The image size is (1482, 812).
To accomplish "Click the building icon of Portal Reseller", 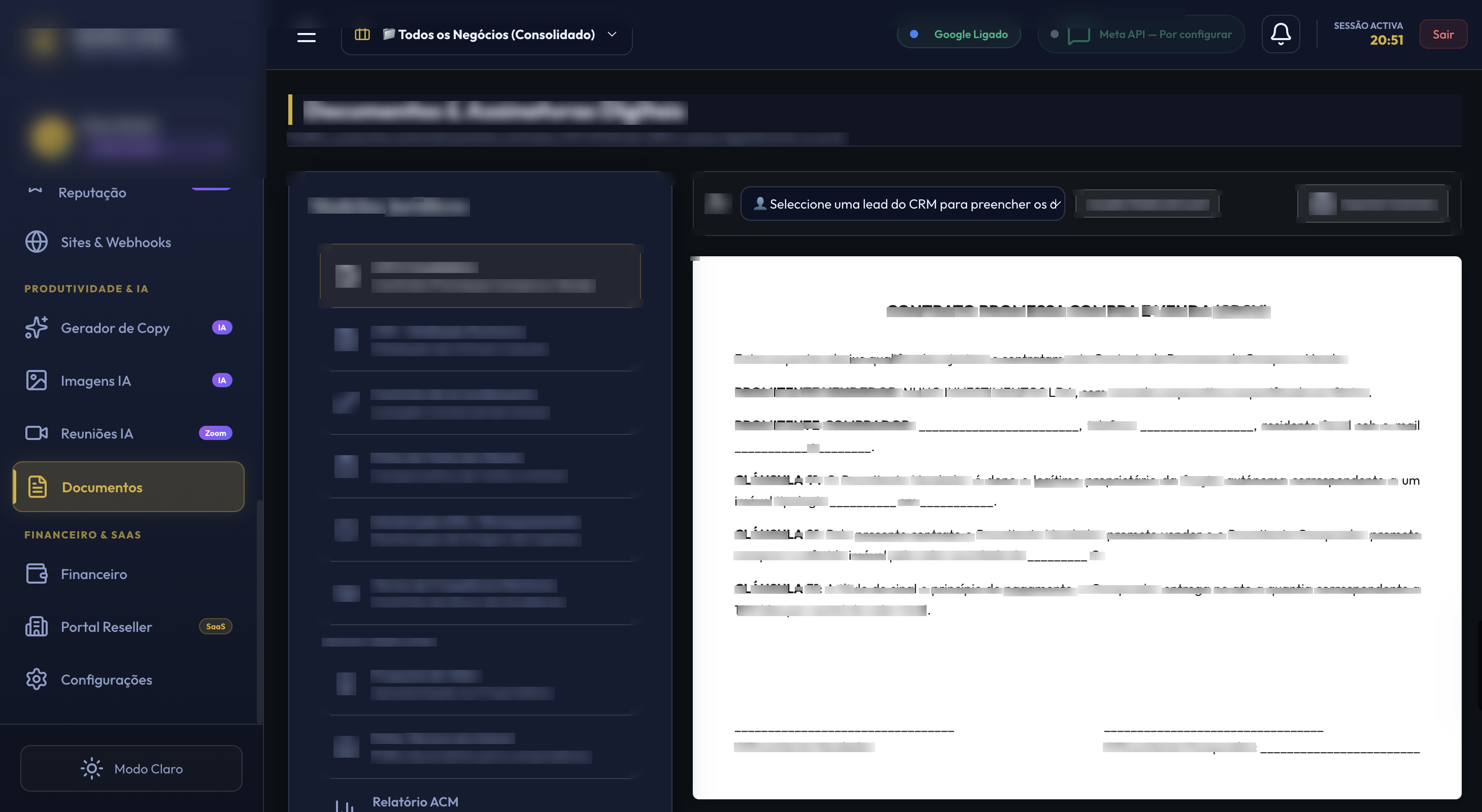I will (36, 627).
